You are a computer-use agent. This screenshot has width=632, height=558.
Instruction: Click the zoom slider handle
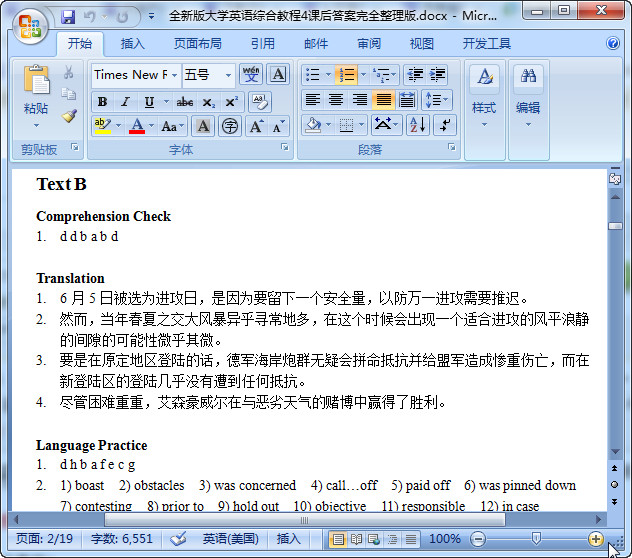coord(536,538)
